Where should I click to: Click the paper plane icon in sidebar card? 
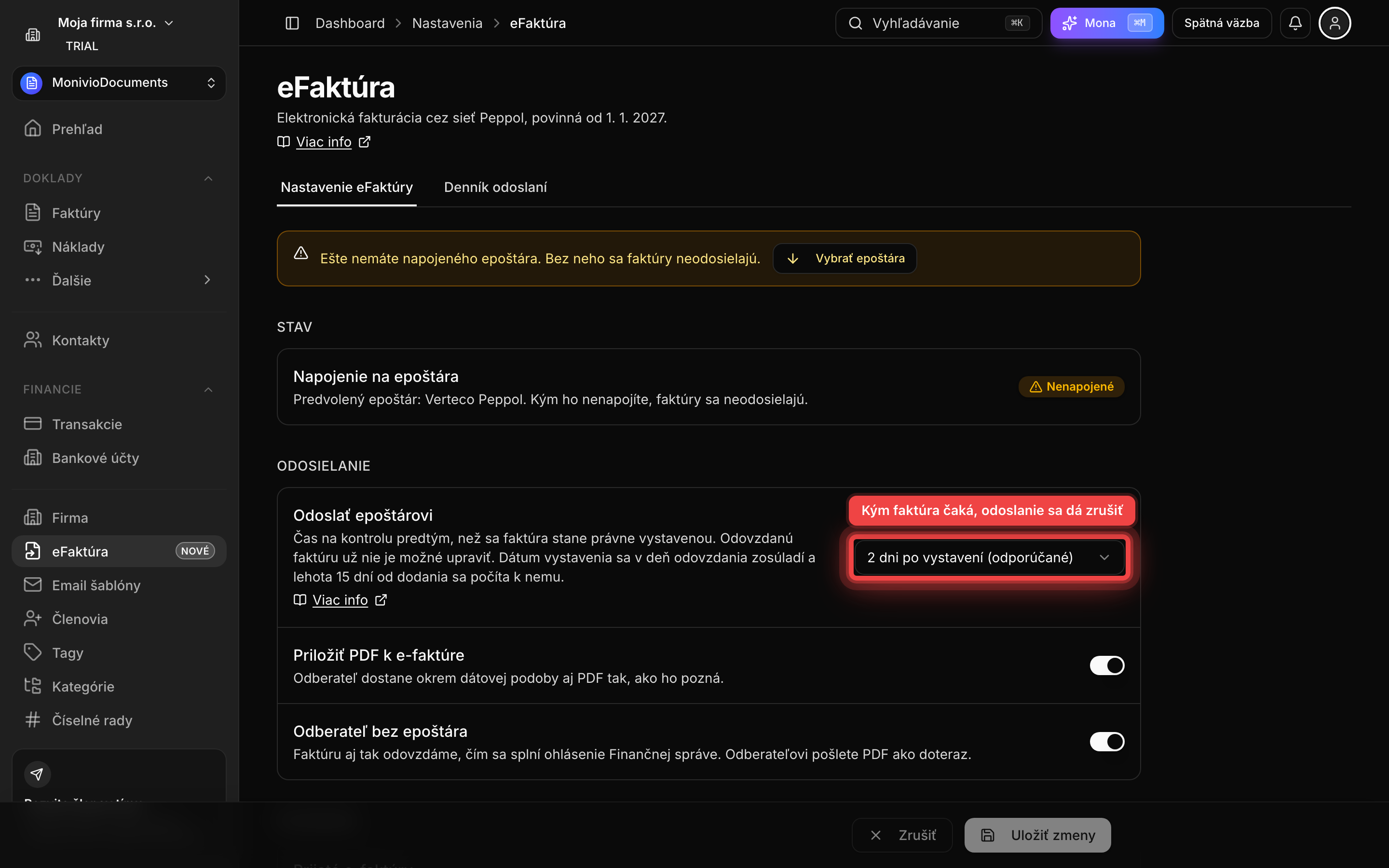(37, 774)
